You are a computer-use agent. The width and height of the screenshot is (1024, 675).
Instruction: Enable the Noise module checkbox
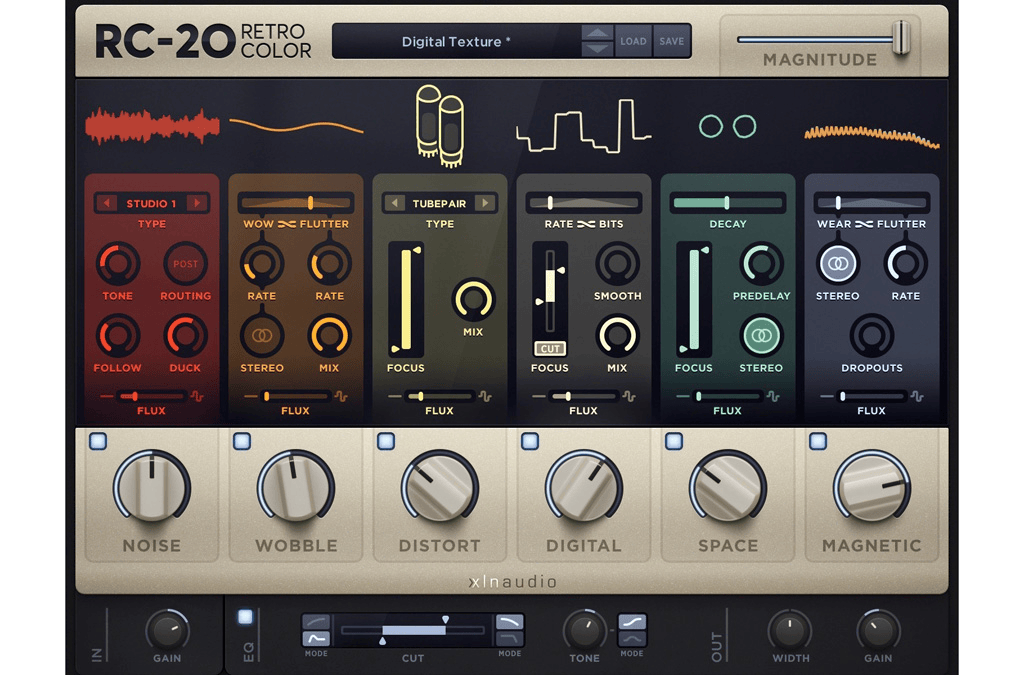(x=96, y=440)
